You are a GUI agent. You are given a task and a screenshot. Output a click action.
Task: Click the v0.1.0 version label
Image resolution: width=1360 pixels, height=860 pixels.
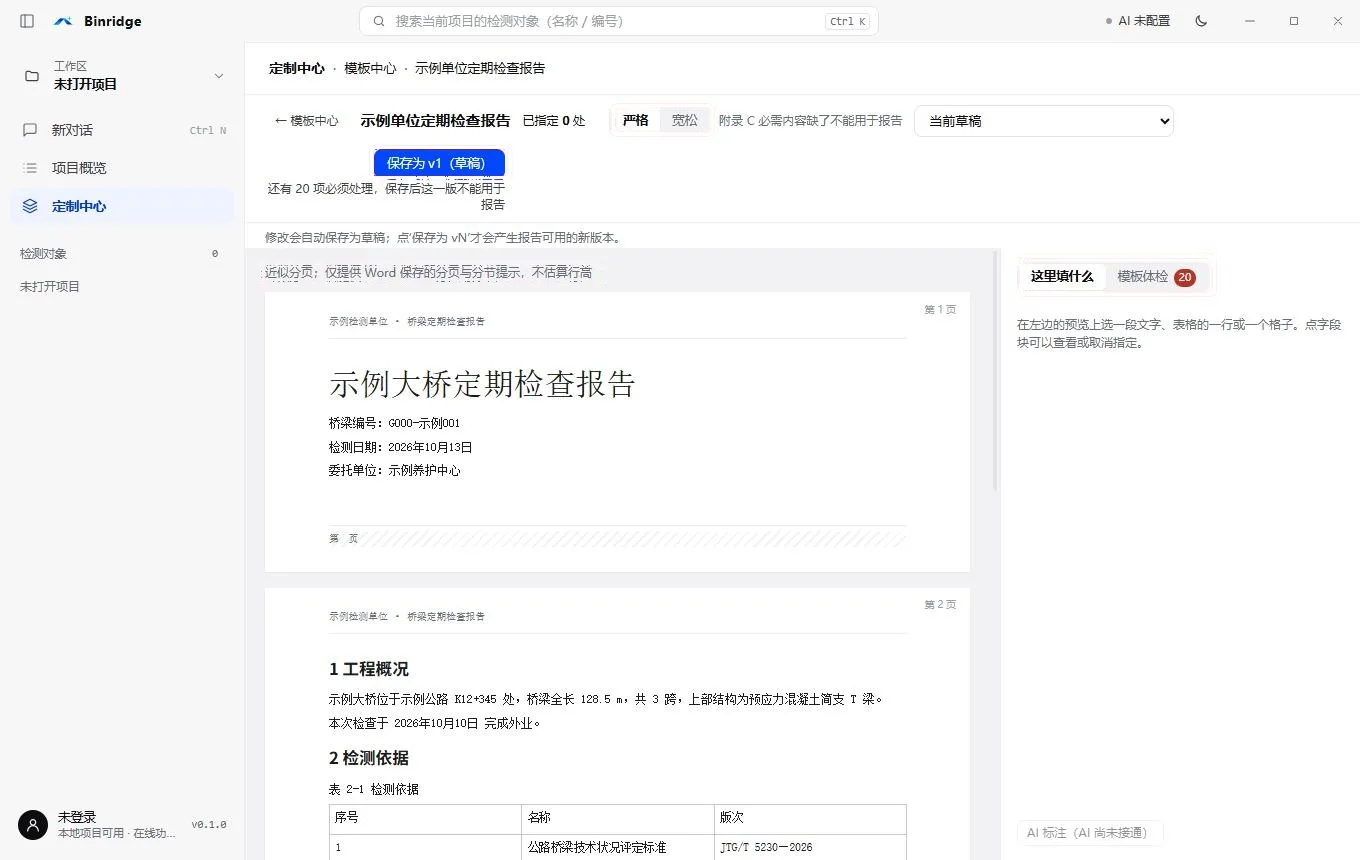click(x=209, y=825)
